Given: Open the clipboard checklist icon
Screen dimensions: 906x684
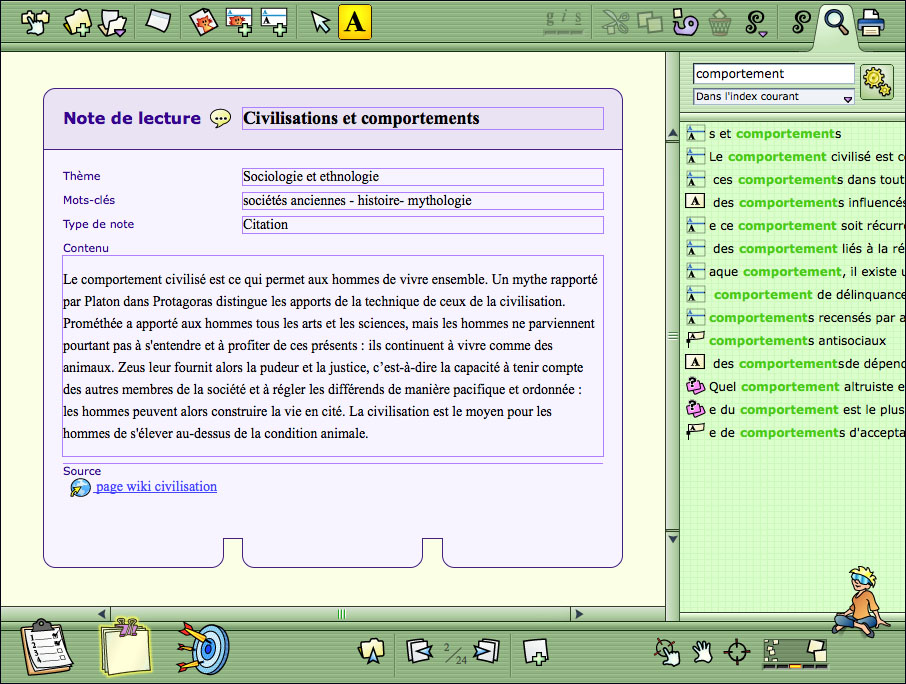Looking at the screenshot, I should coord(46,647).
